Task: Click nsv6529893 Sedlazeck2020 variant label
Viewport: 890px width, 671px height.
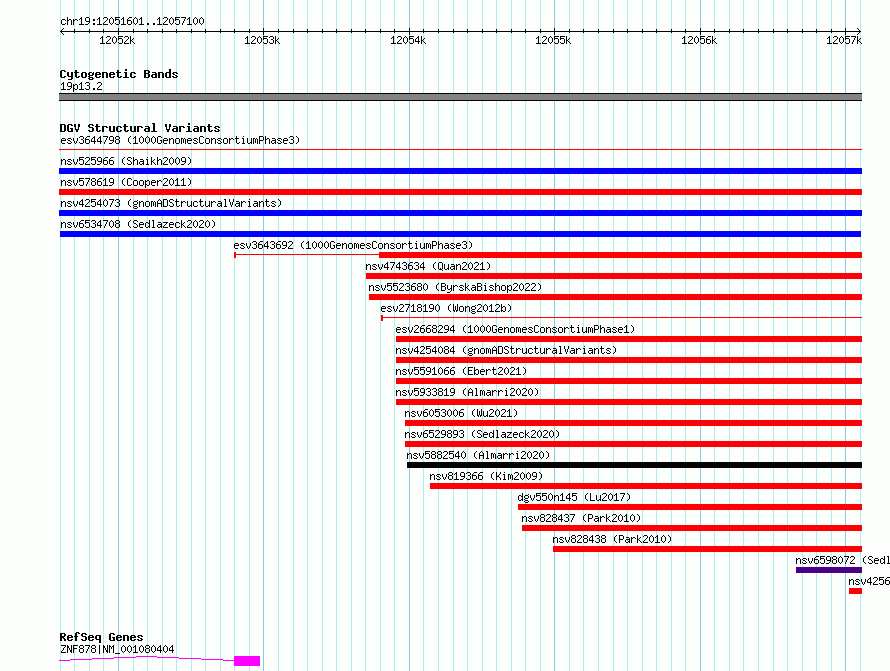Action: [482, 434]
